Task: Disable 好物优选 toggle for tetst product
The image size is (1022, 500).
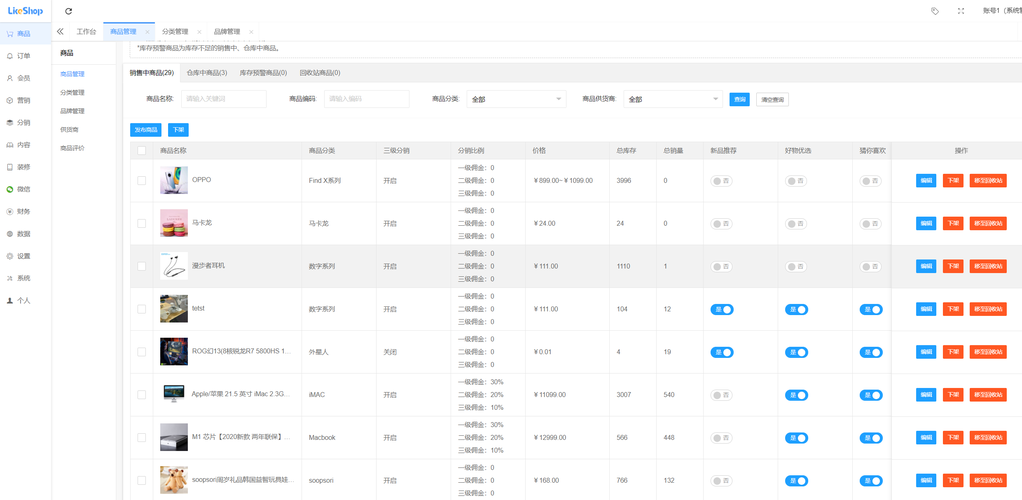Action: 796,310
